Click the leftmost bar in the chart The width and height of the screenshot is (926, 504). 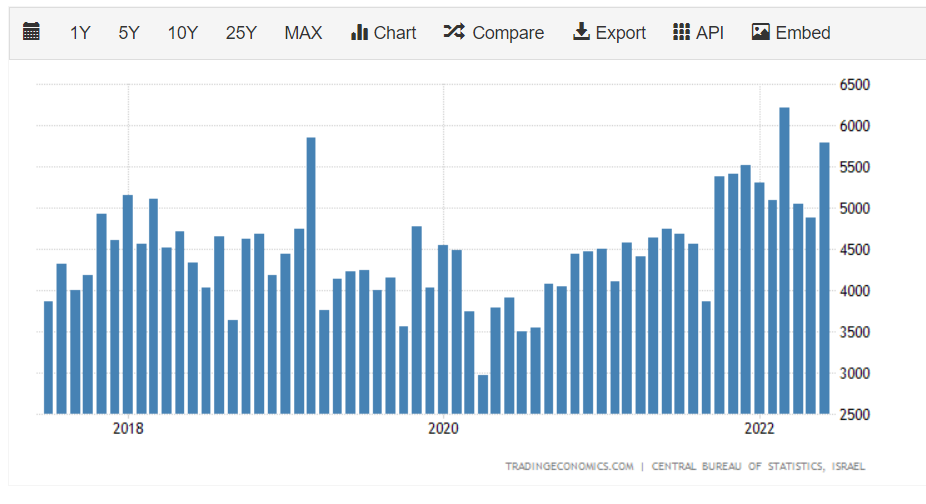pos(48,357)
